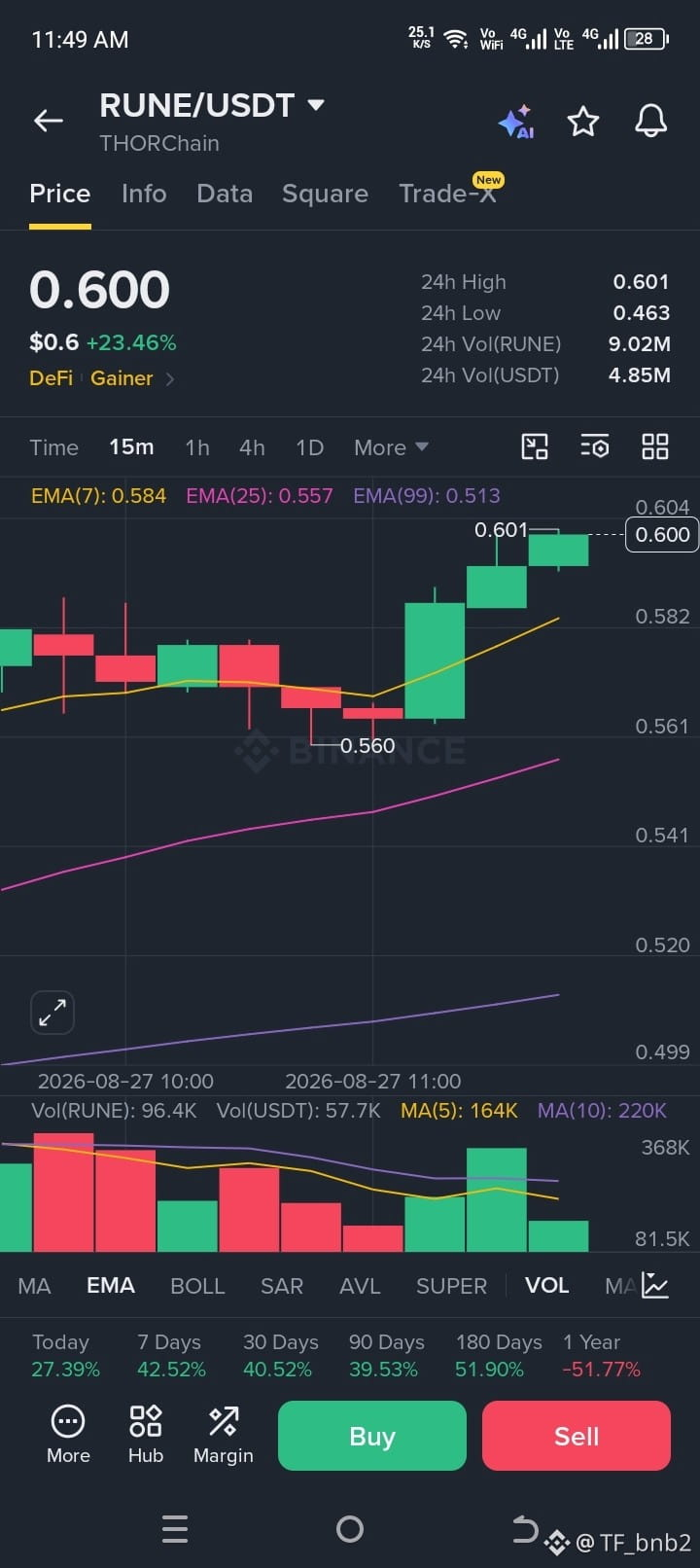The image size is (700, 1568).
Task: Tap the 24h Vol(RUNE) value 9.02M
Action: (x=639, y=344)
